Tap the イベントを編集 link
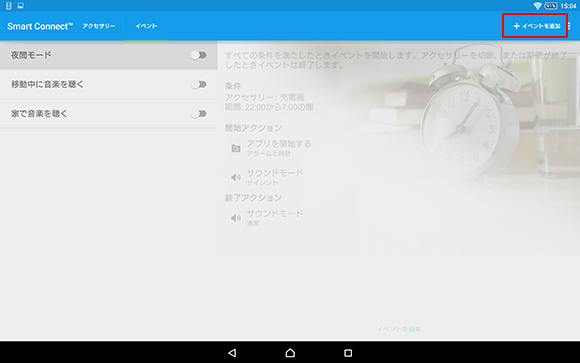The height and width of the screenshot is (363, 580). (399, 329)
